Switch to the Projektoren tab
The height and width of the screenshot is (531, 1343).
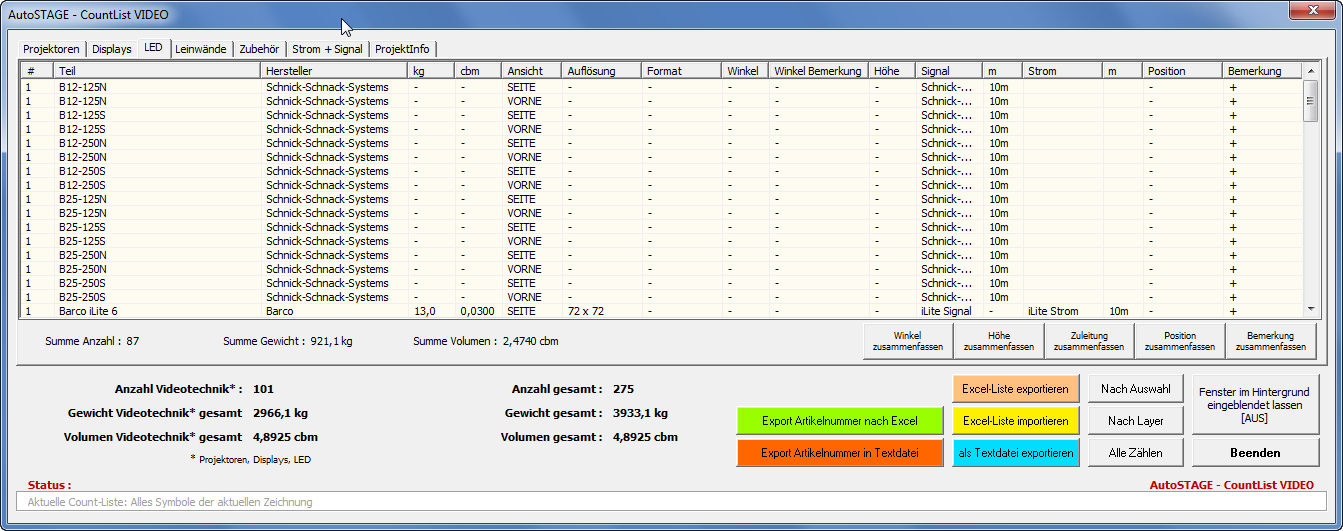51,49
